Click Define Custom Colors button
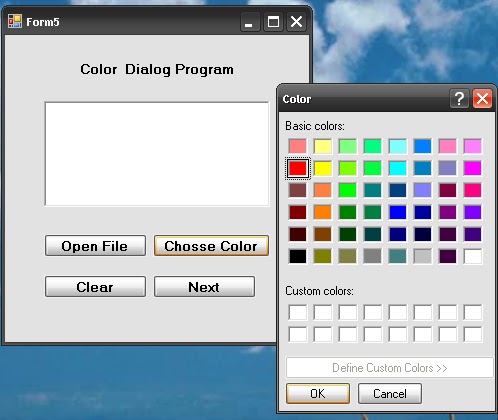The height and width of the screenshot is (420, 498). [390, 368]
